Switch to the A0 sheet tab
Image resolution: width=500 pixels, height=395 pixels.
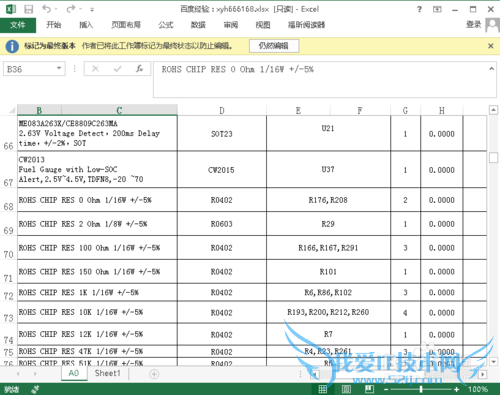74,373
